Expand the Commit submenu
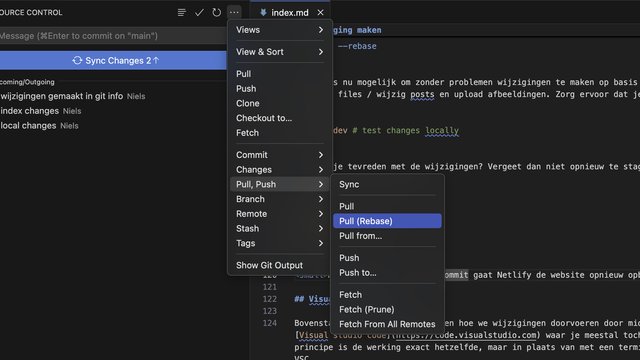The width and height of the screenshot is (640, 360). click(x=280, y=155)
